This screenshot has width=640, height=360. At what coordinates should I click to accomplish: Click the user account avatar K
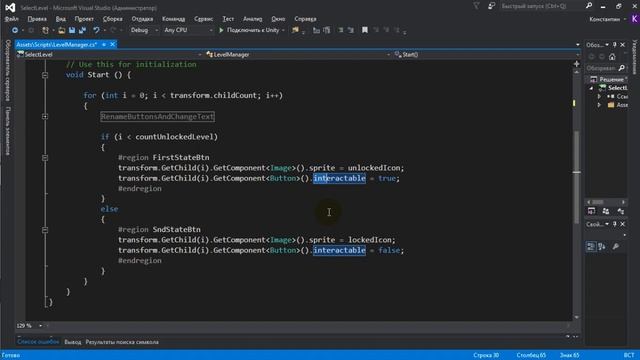pos(635,19)
